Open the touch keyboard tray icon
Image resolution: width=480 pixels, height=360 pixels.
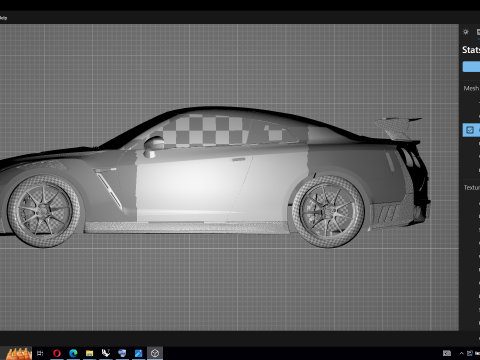[447, 353]
